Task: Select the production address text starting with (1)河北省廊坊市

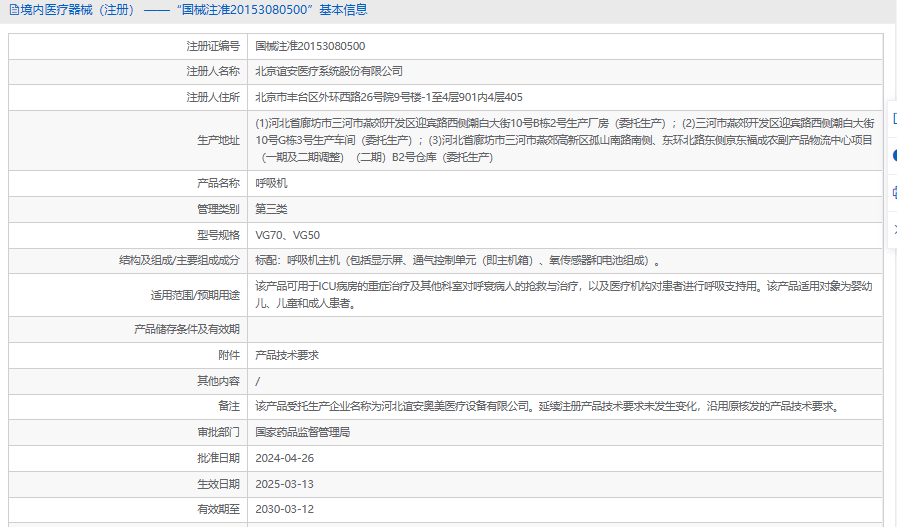Action: click(x=565, y=140)
